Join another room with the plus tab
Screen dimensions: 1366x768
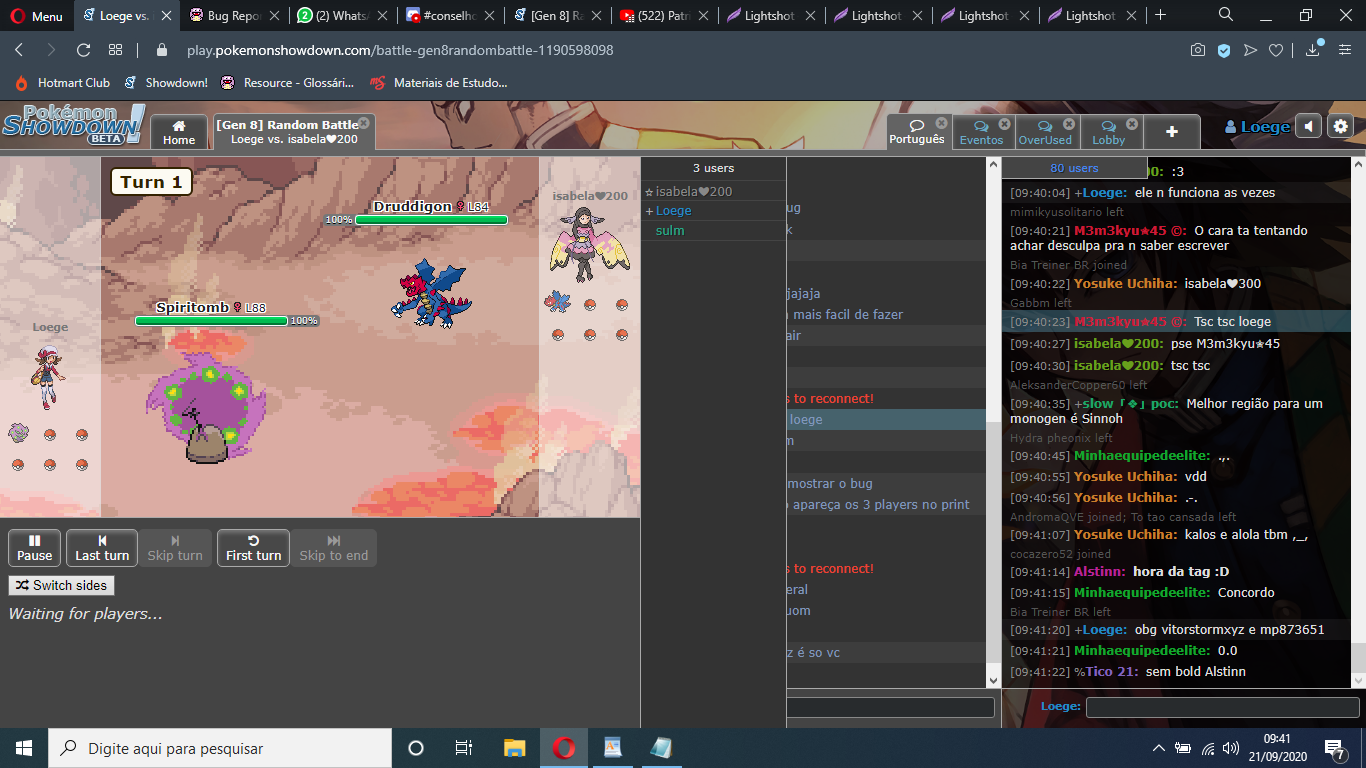pos(1172,132)
